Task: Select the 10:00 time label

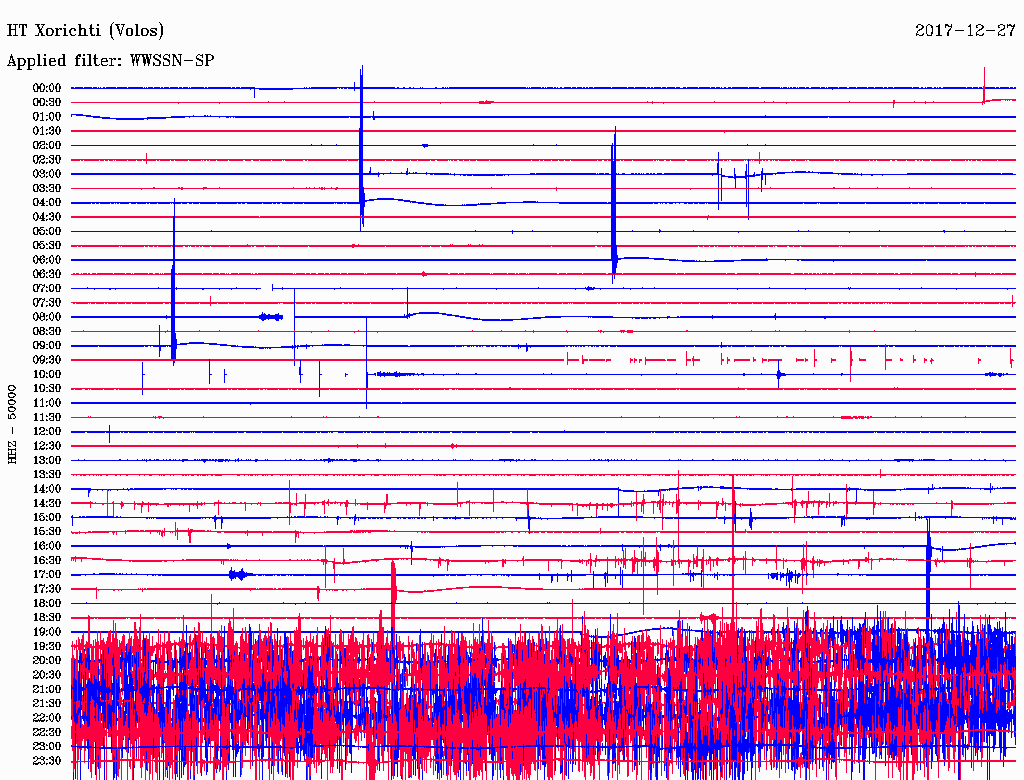Action: 47,374
